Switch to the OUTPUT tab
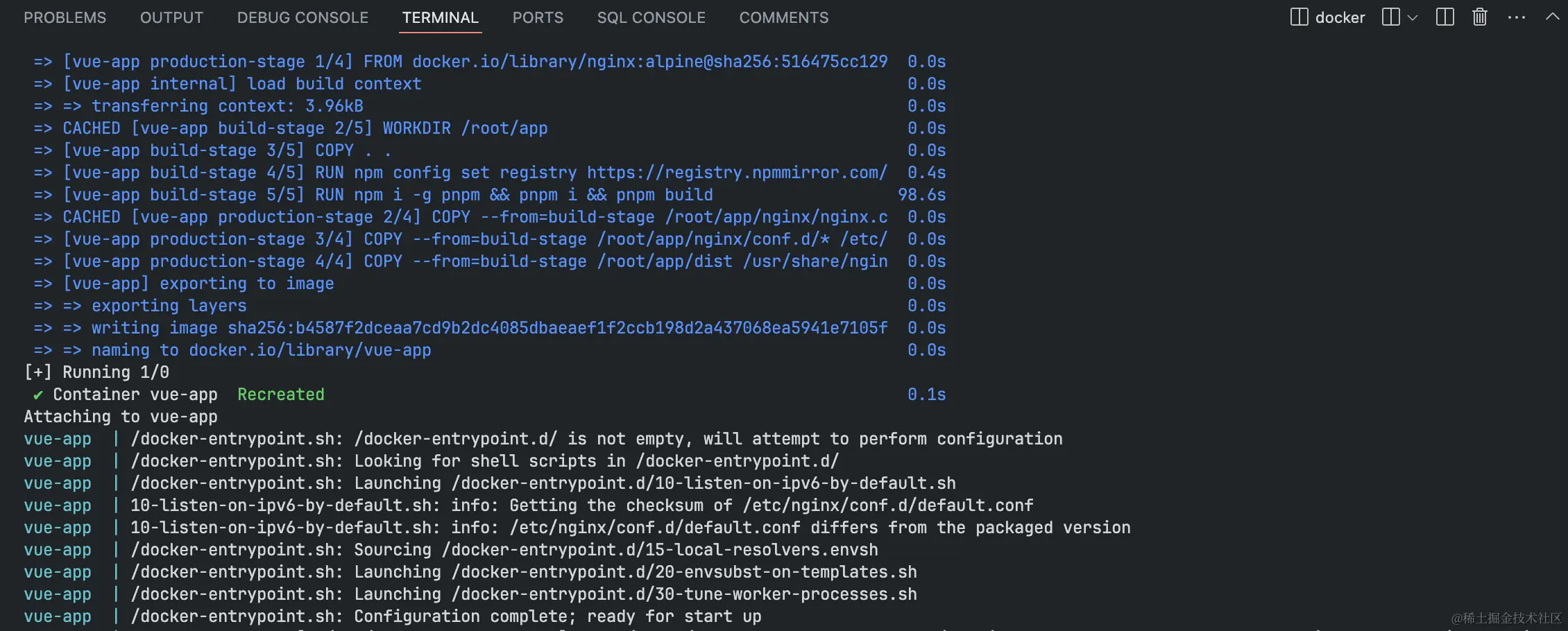 pyautogui.click(x=172, y=18)
